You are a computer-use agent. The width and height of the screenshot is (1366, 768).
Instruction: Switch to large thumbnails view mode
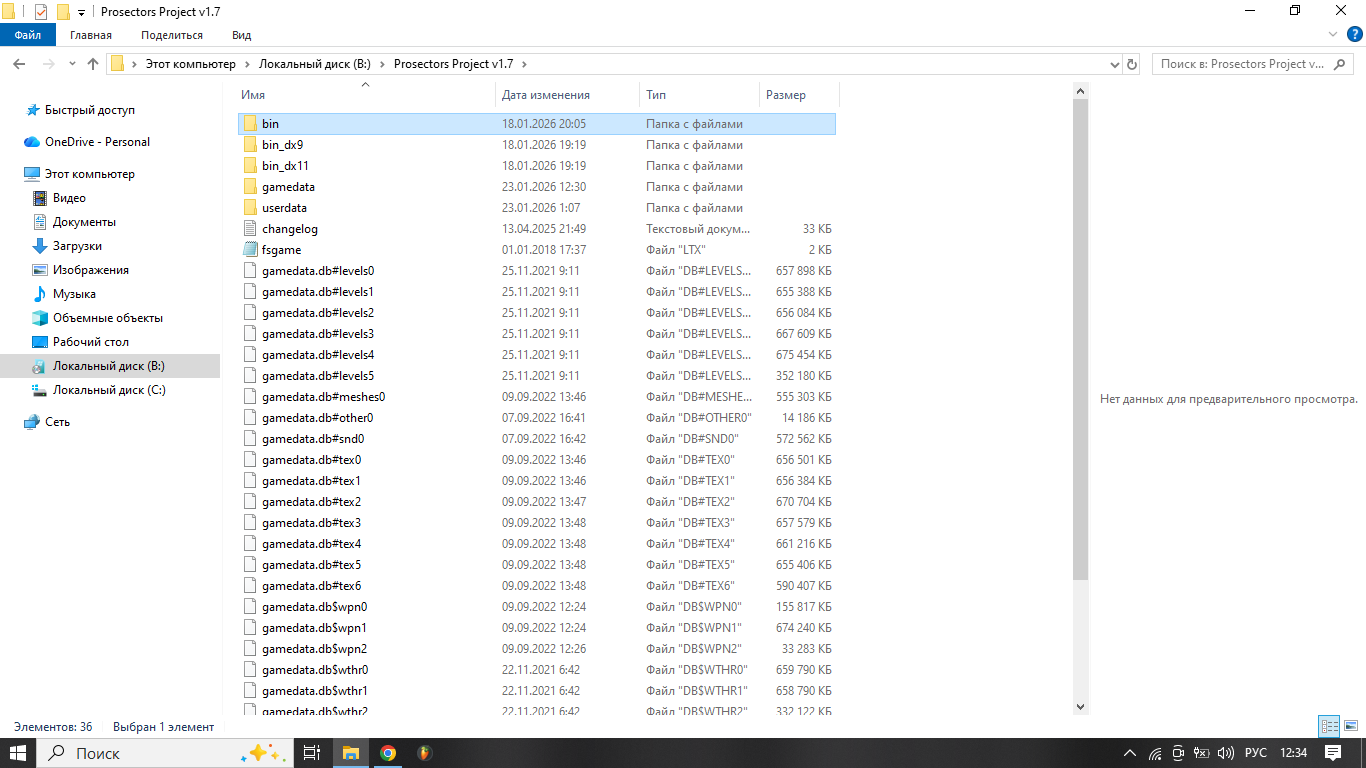click(1349, 727)
